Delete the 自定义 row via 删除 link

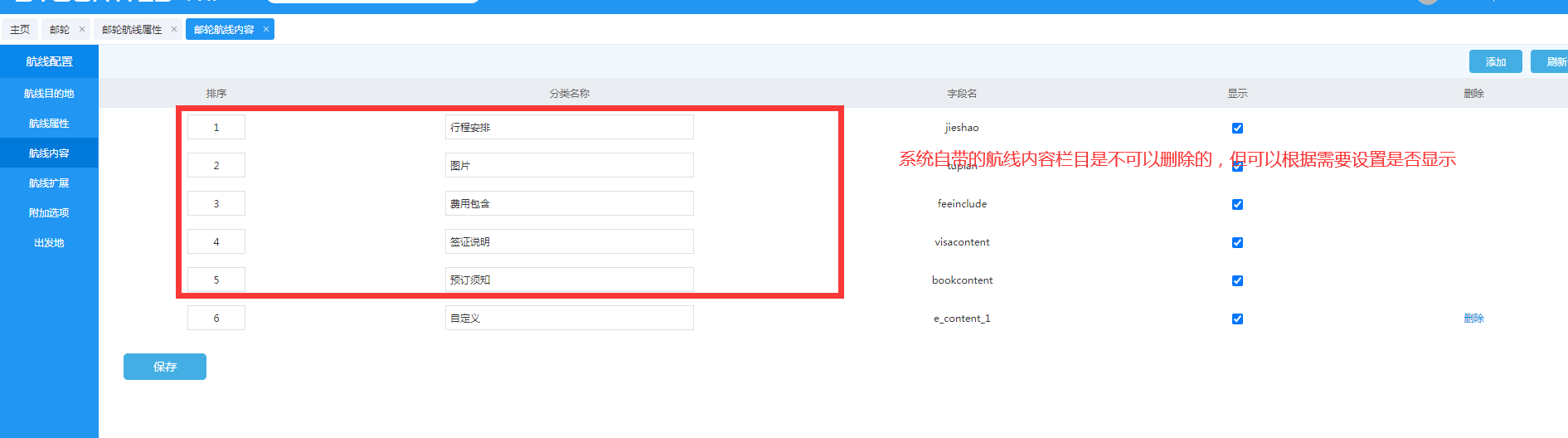coord(1473,319)
